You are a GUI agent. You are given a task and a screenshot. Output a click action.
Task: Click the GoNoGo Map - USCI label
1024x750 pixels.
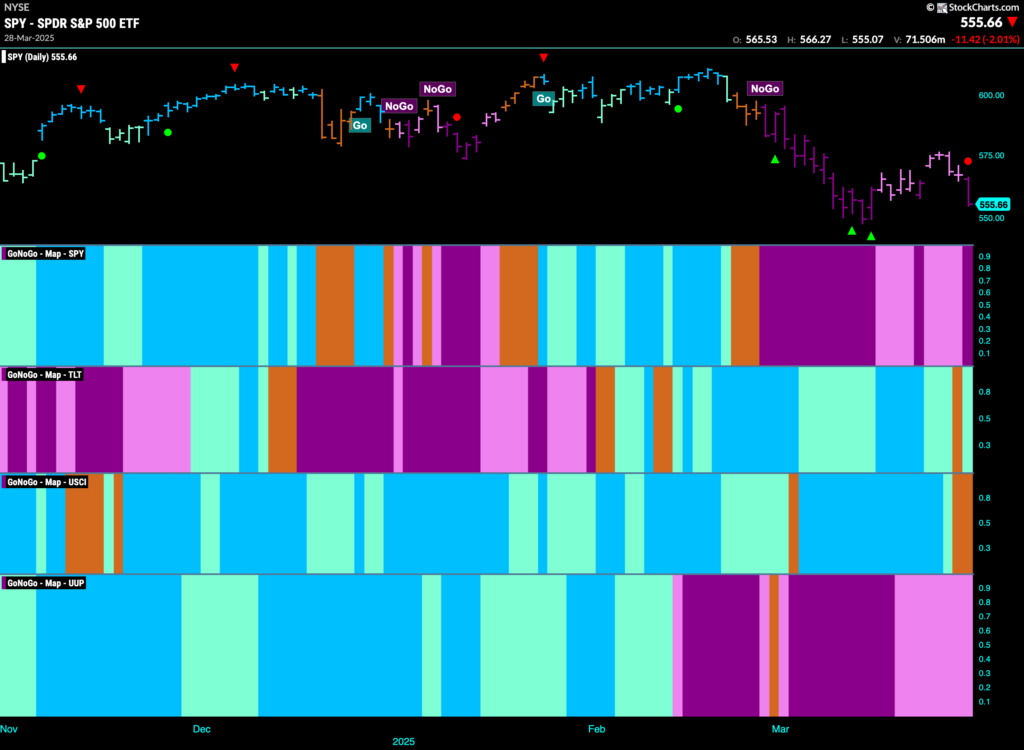click(45, 482)
